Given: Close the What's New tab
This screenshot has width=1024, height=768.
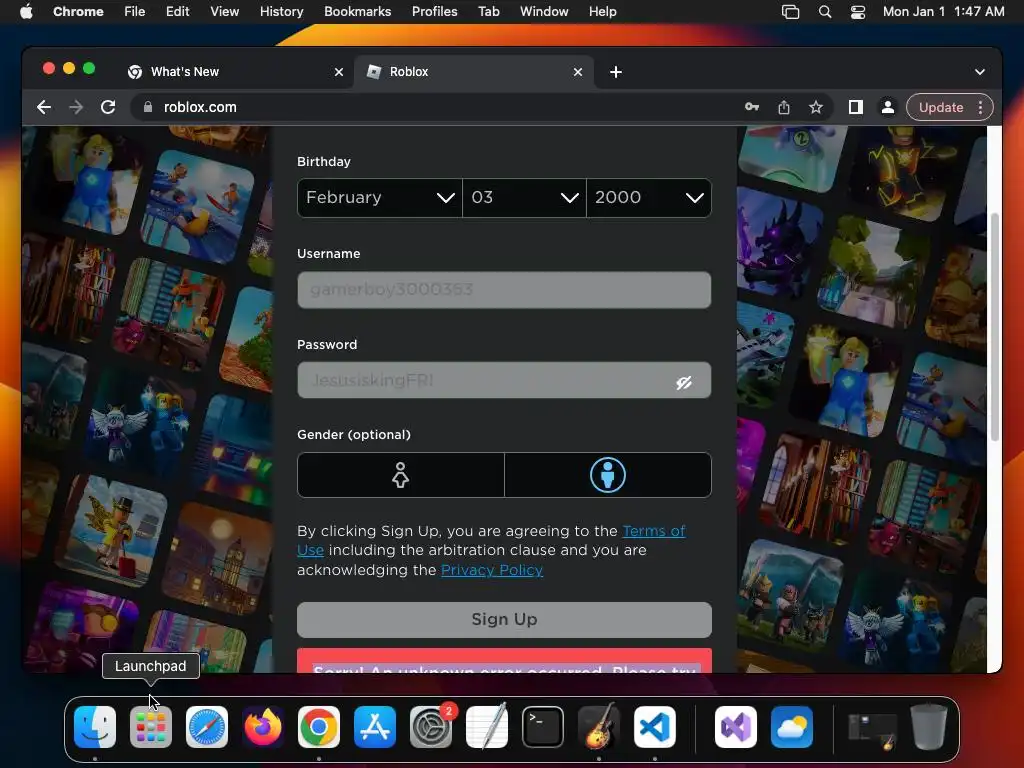Looking at the screenshot, I should click(x=338, y=72).
